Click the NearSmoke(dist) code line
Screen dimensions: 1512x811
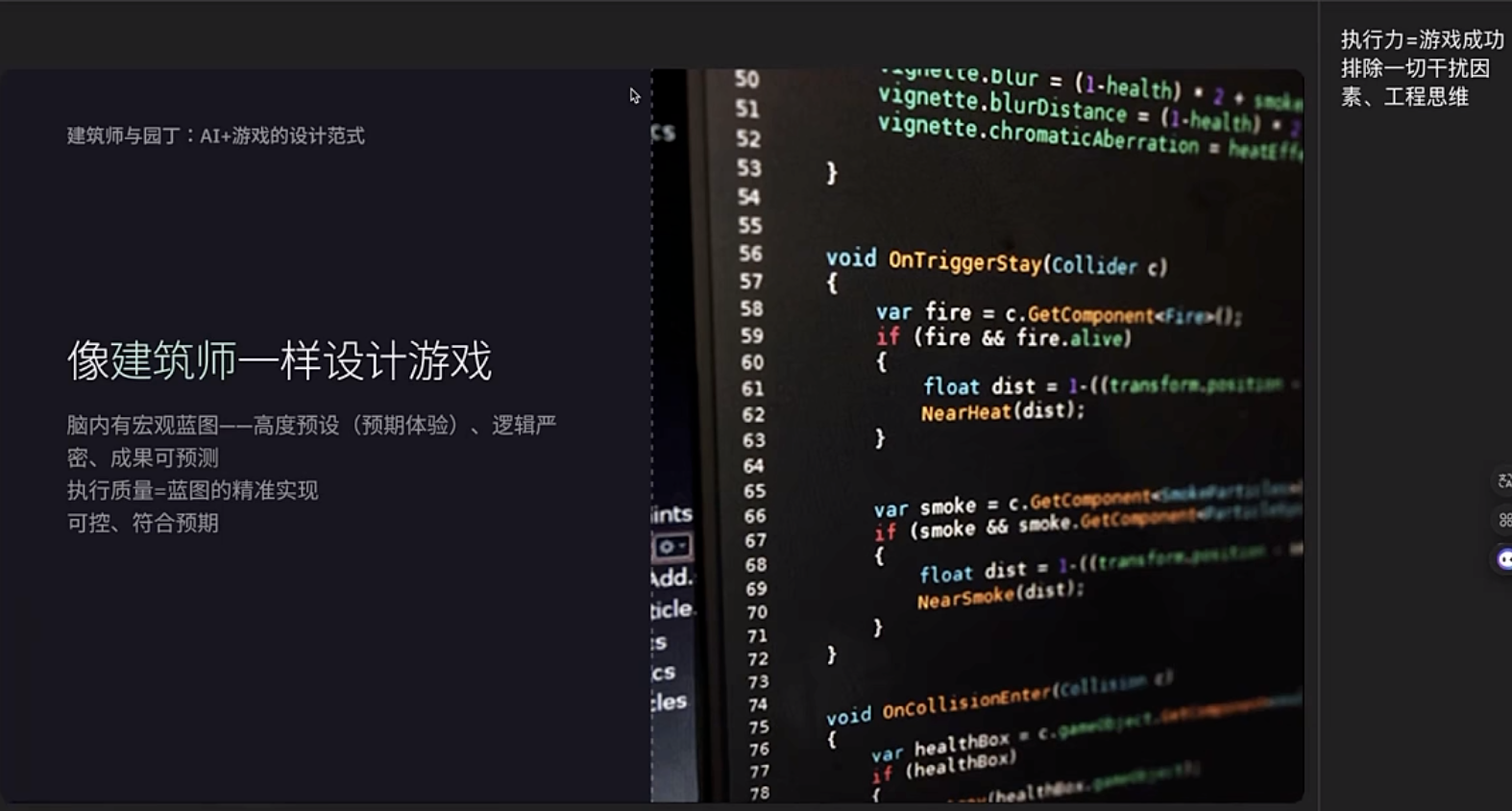click(x=999, y=596)
